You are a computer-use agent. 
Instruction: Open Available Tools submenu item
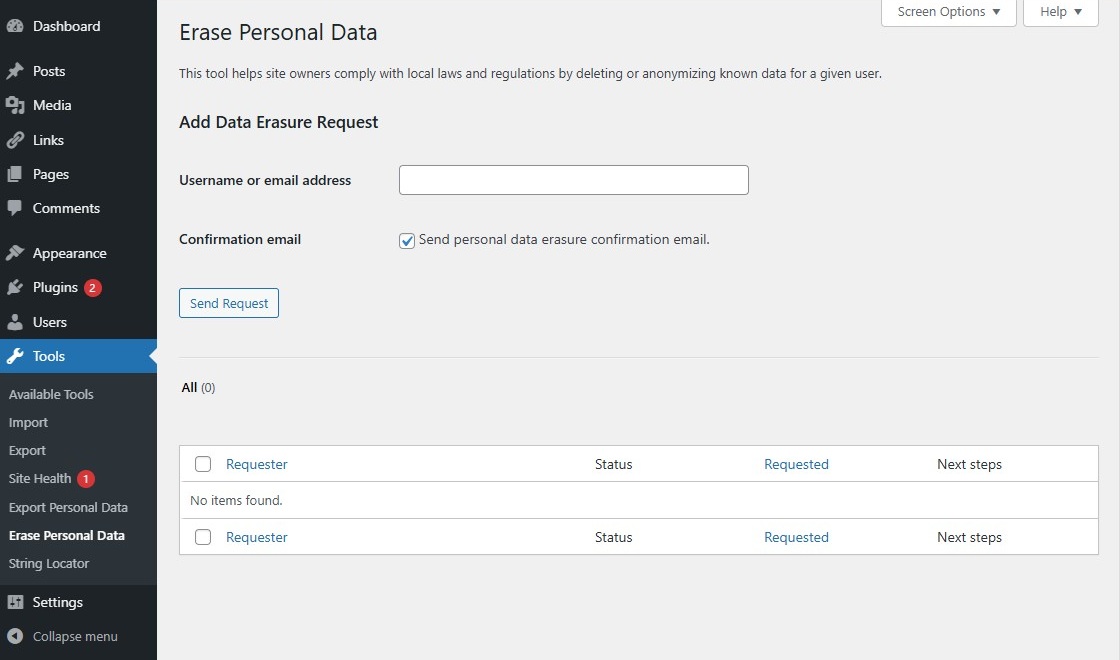click(x=51, y=394)
